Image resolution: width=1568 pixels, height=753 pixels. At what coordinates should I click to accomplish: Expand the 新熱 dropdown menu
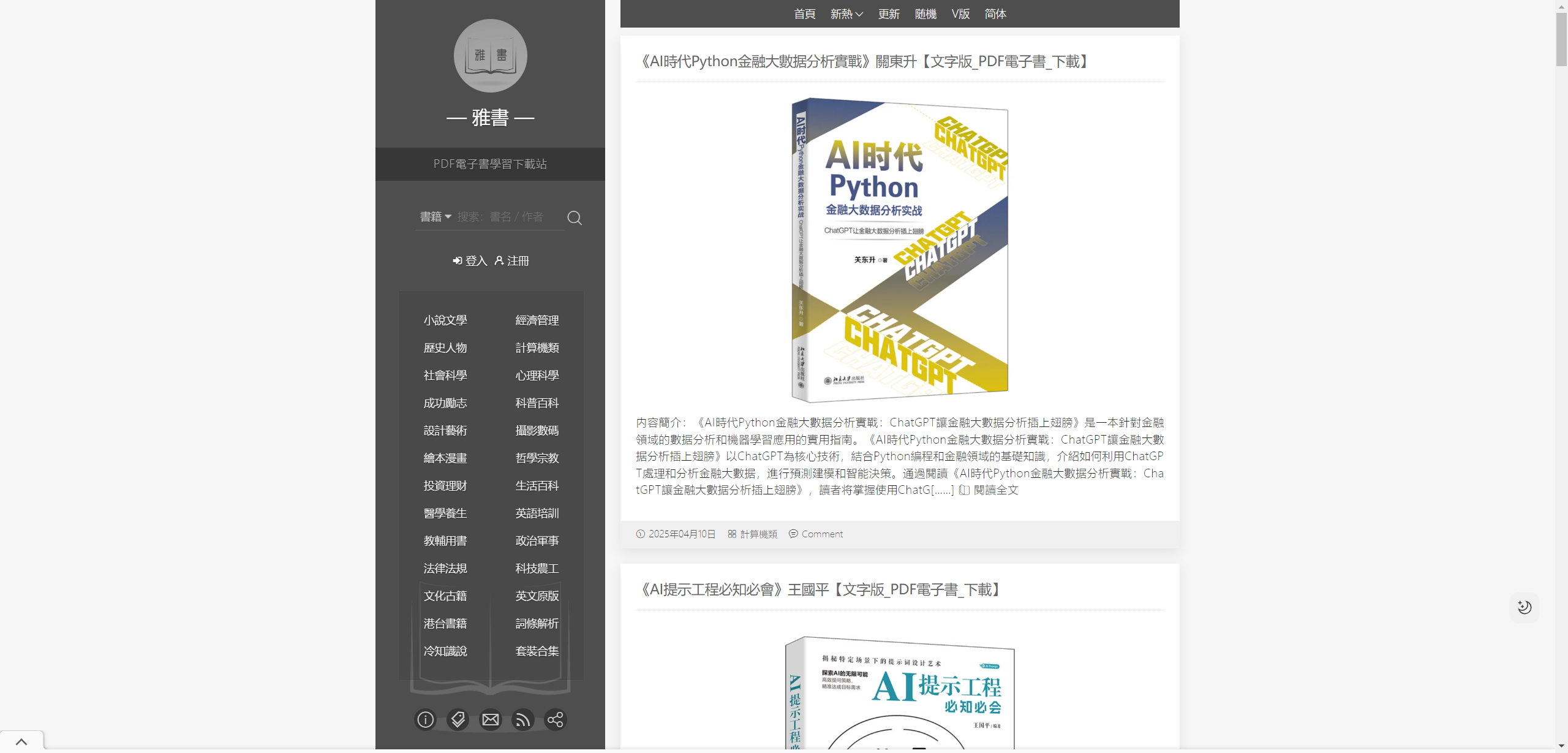click(x=846, y=14)
